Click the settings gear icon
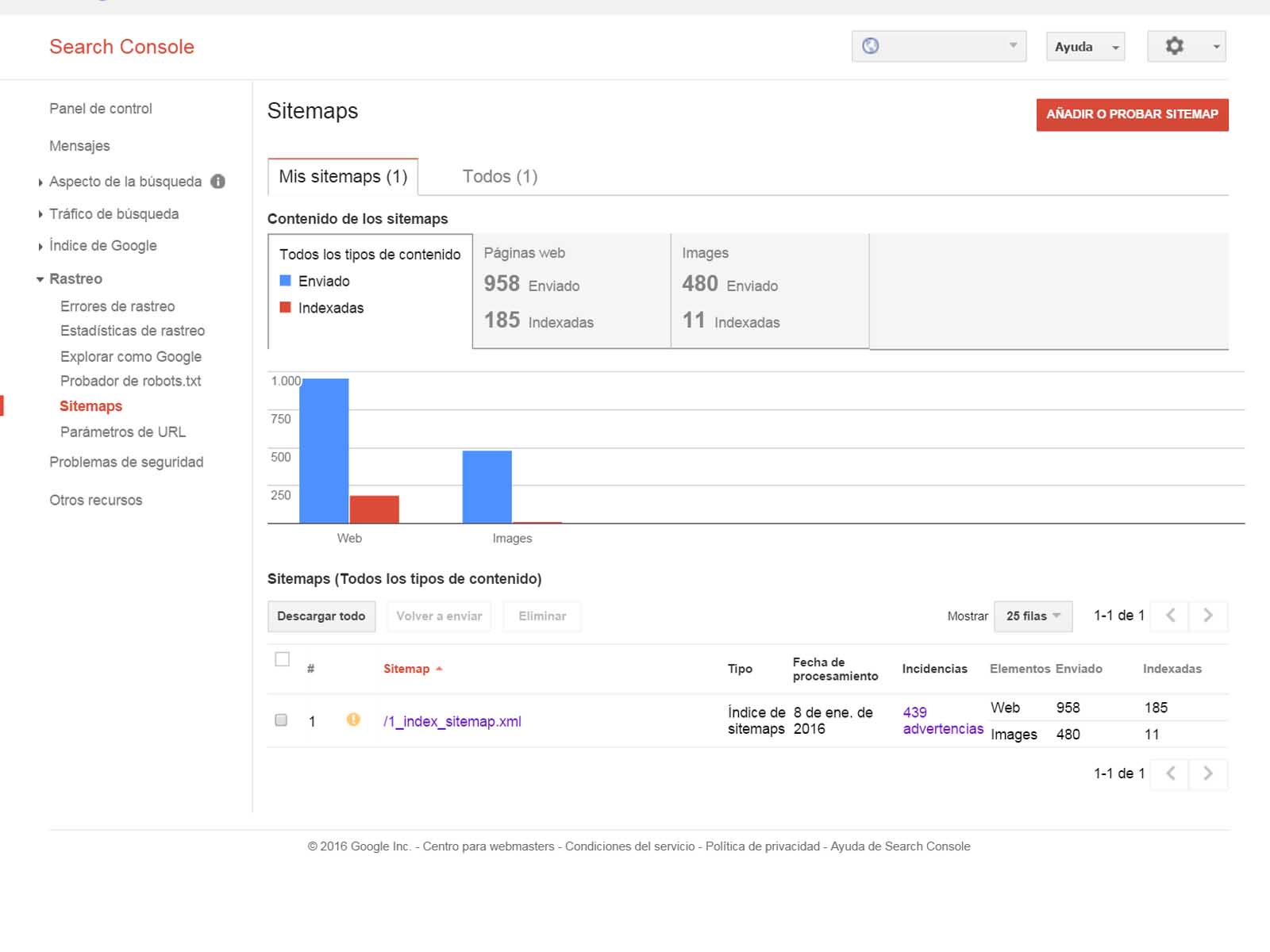 tap(1174, 46)
